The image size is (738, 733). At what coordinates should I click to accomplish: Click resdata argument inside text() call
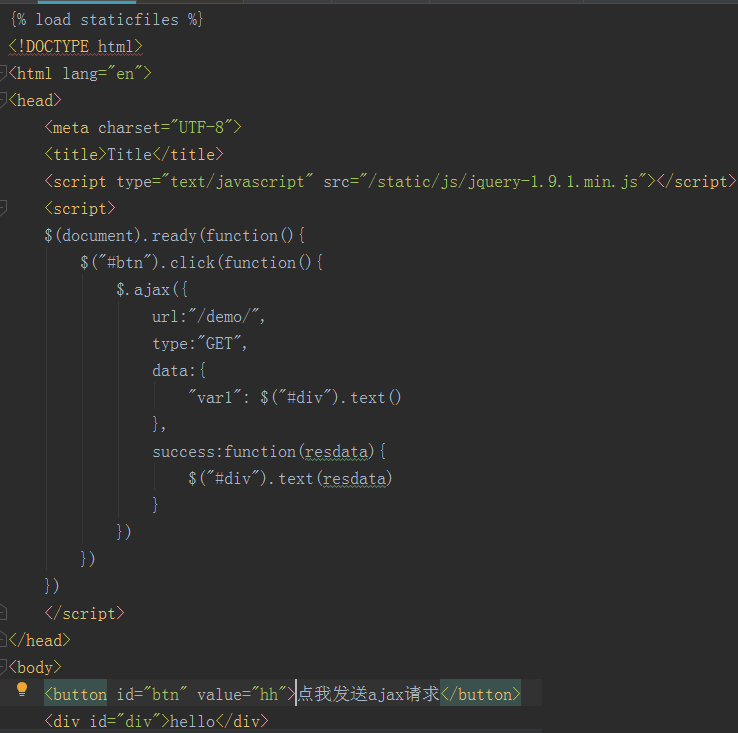pyautogui.click(x=354, y=478)
